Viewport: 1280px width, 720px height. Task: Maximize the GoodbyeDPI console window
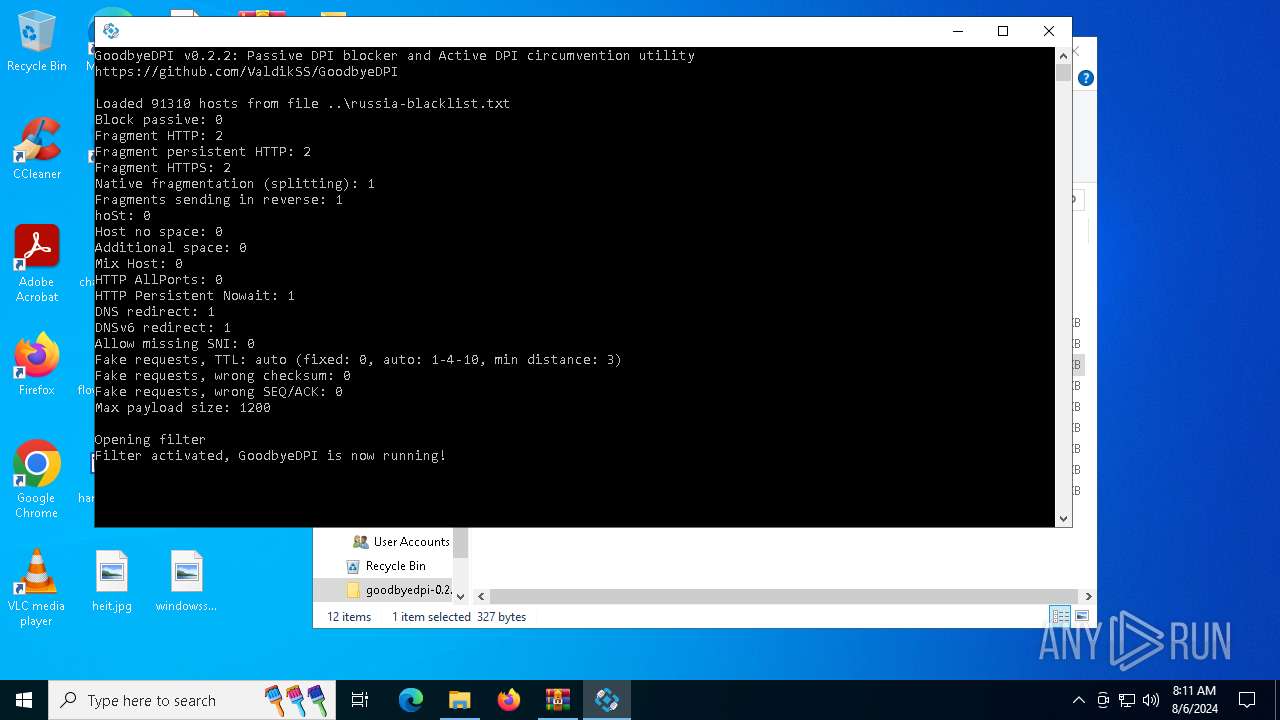(1003, 31)
